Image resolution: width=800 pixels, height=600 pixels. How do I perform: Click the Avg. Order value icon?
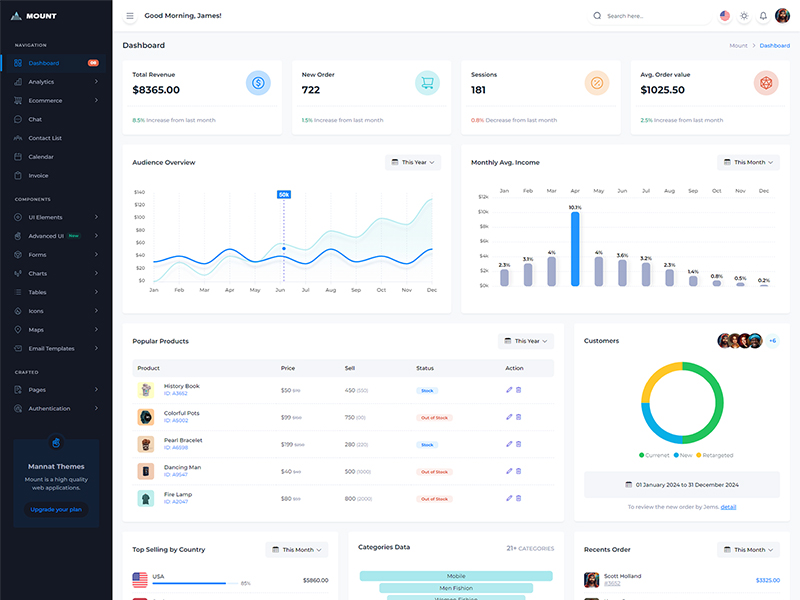(x=766, y=83)
